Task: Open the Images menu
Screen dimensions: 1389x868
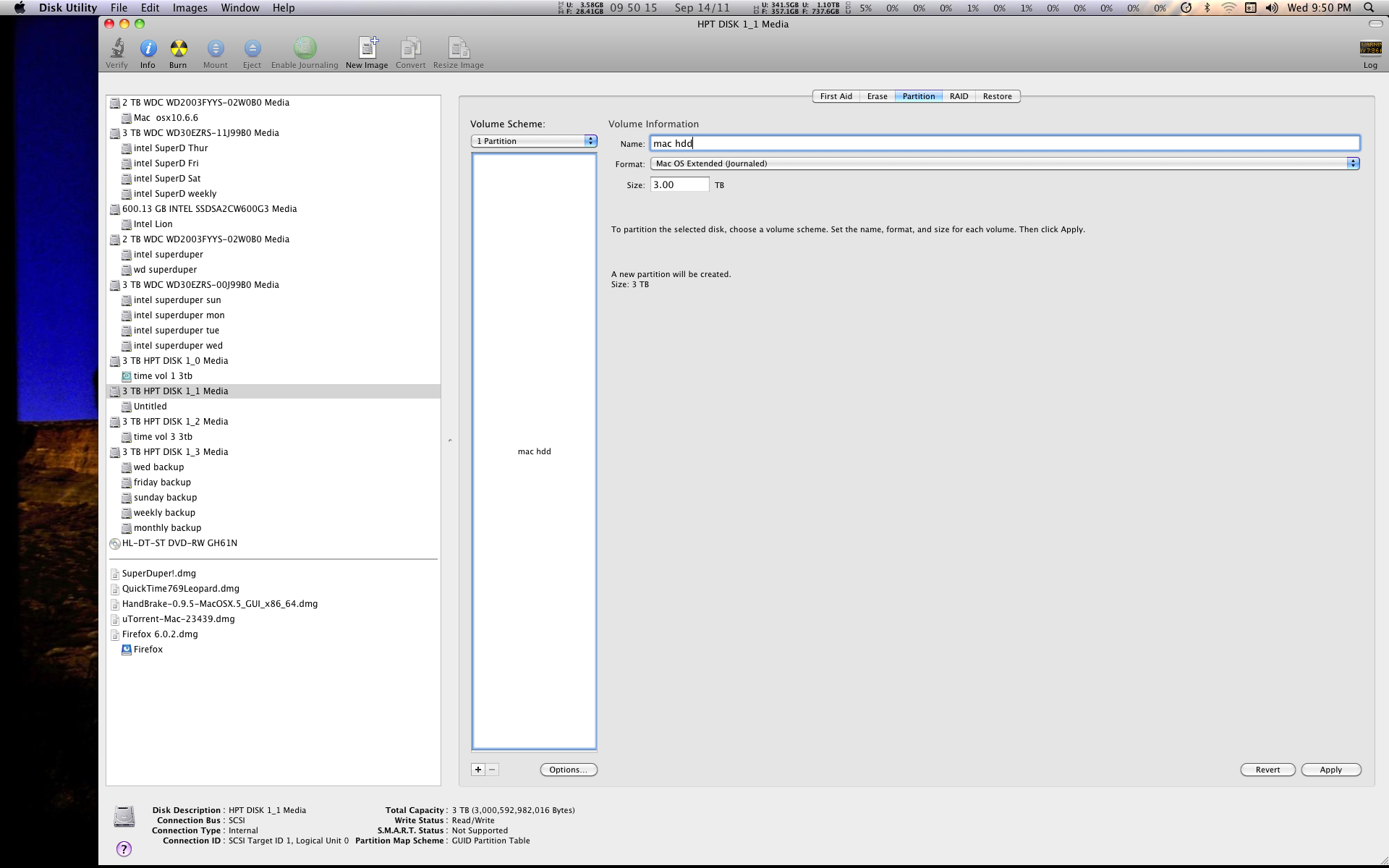Action: pyautogui.click(x=190, y=8)
